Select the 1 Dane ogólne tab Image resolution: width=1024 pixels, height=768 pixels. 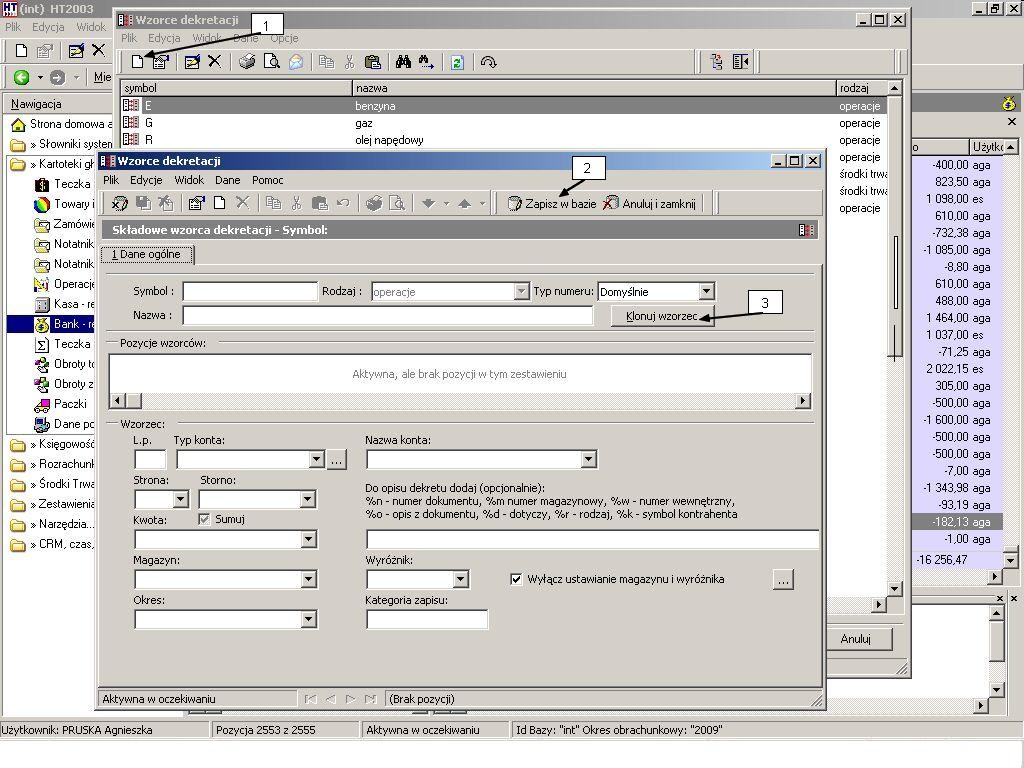[147, 254]
